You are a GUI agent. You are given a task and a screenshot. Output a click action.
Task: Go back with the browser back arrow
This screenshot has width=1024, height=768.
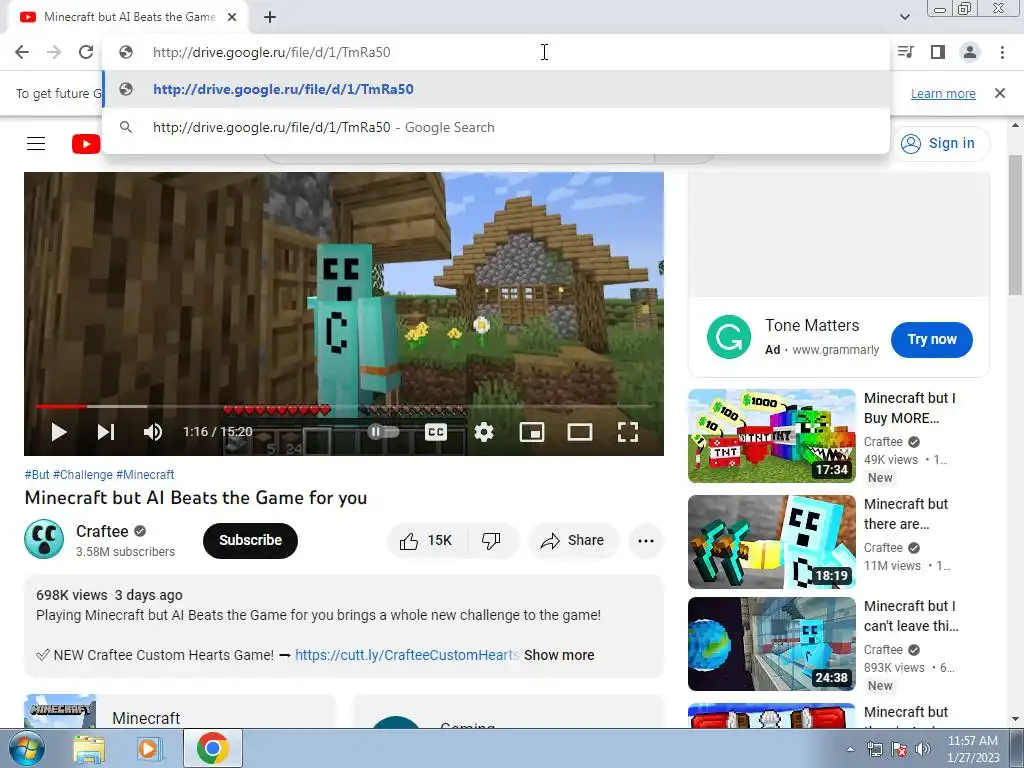tap(22, 52)
